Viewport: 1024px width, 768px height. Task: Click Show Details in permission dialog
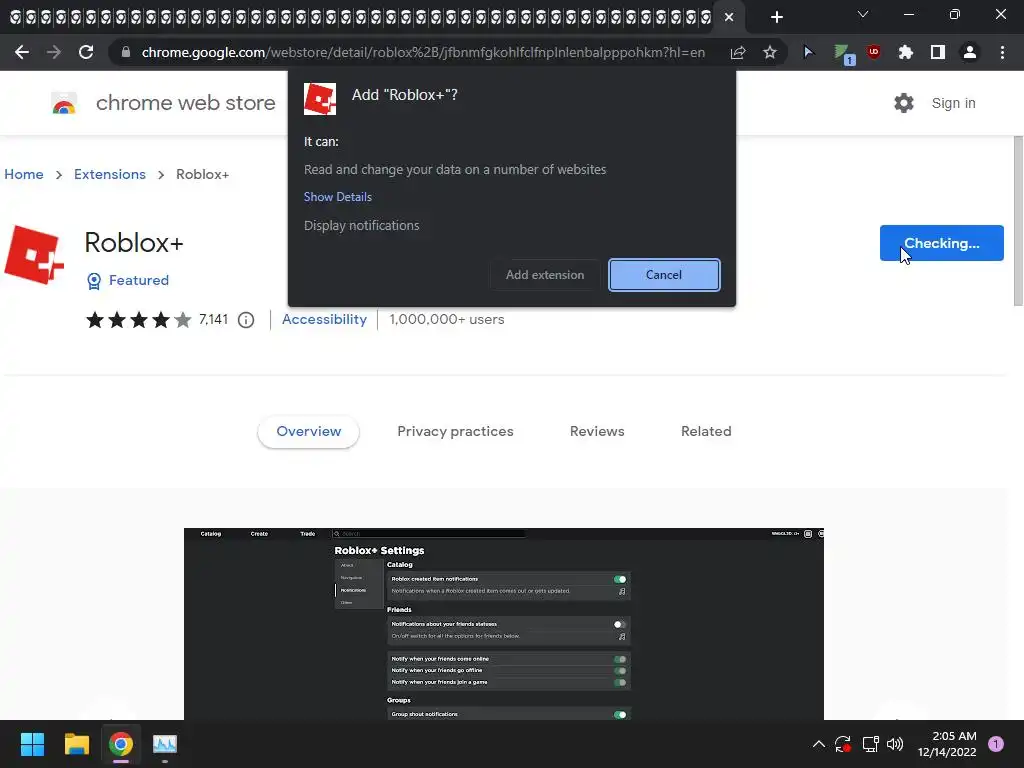click(x=338, y=197)
